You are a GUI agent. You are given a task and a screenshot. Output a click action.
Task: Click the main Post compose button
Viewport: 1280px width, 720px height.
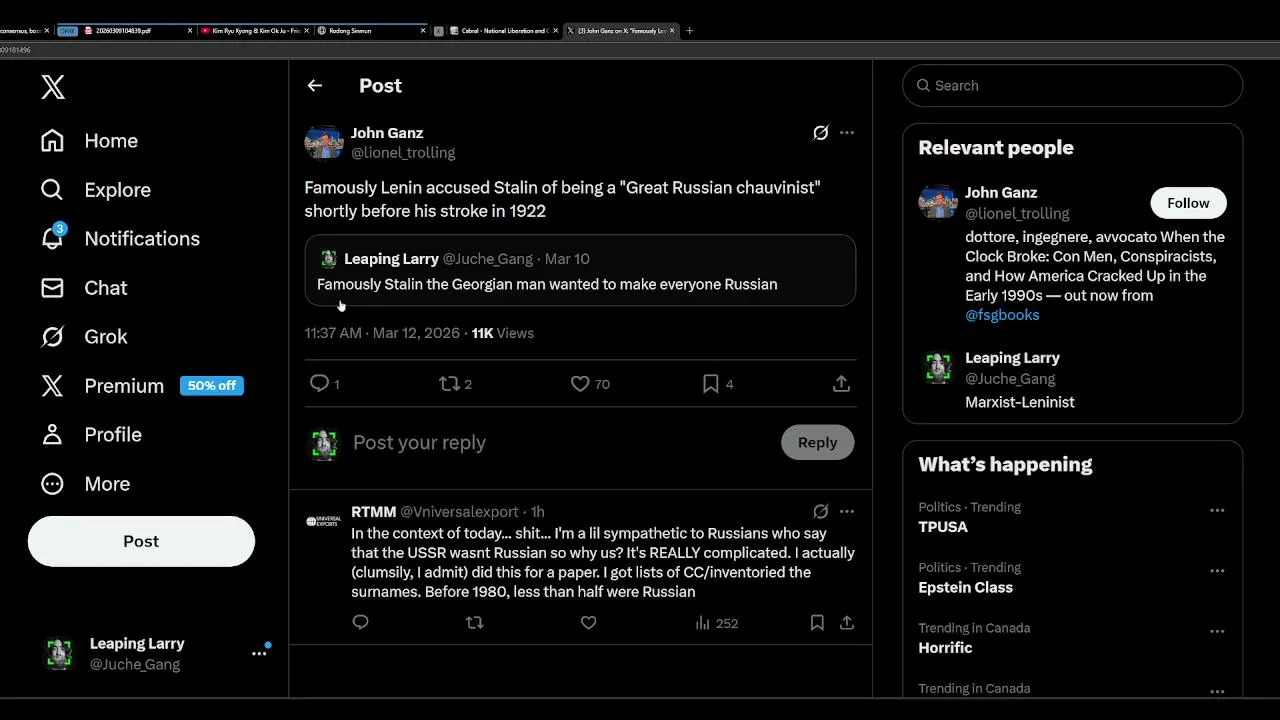click(x=141, y=541)
